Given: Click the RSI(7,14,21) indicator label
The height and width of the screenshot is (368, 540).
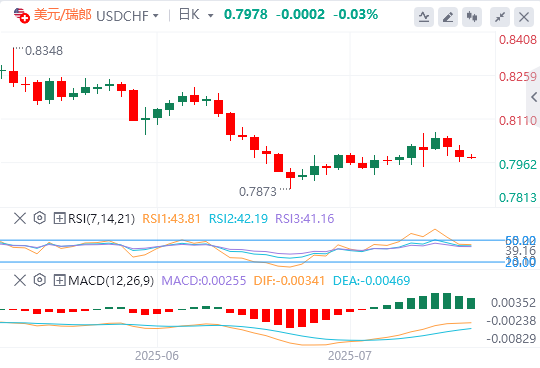Looking at the screenshot, I should point(101,219).
